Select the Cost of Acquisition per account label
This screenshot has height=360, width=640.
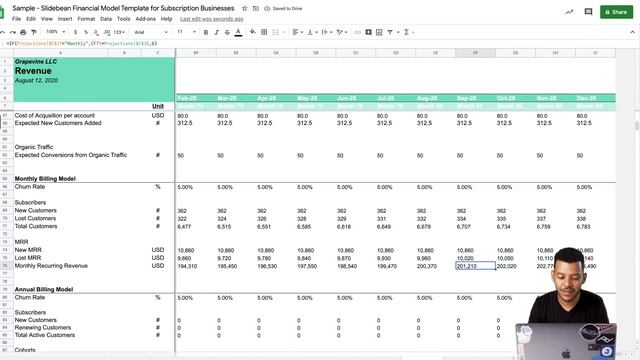tap(55, 116)
